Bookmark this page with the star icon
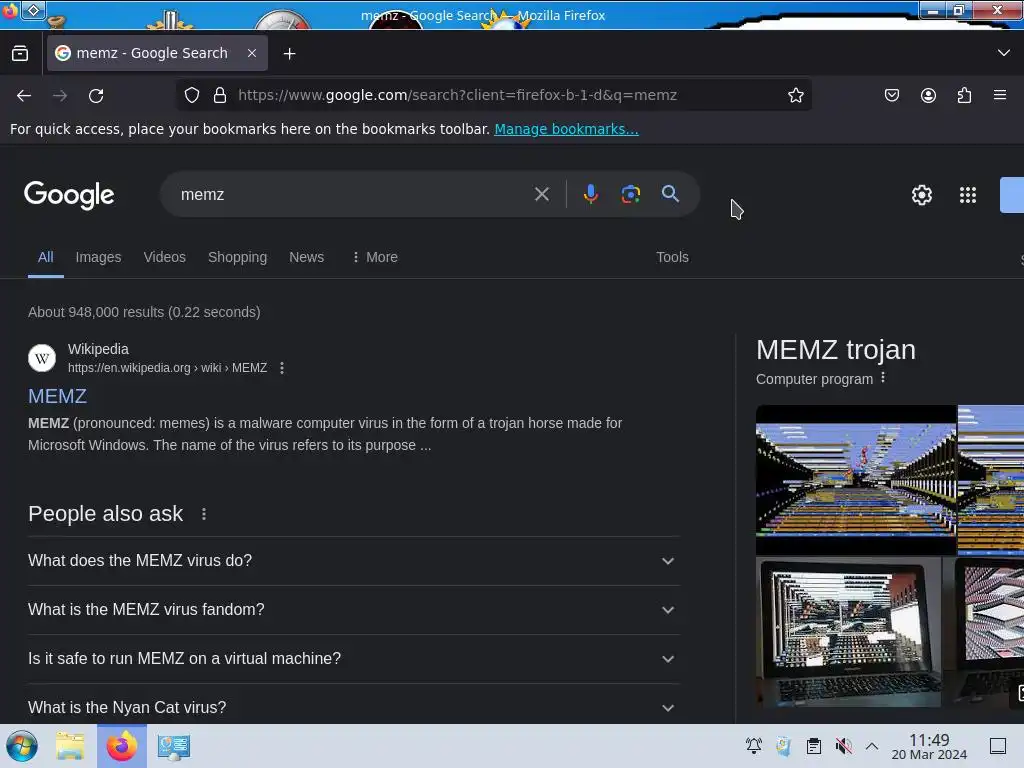Screen dimensions: 1024x768 pos(795,95)
